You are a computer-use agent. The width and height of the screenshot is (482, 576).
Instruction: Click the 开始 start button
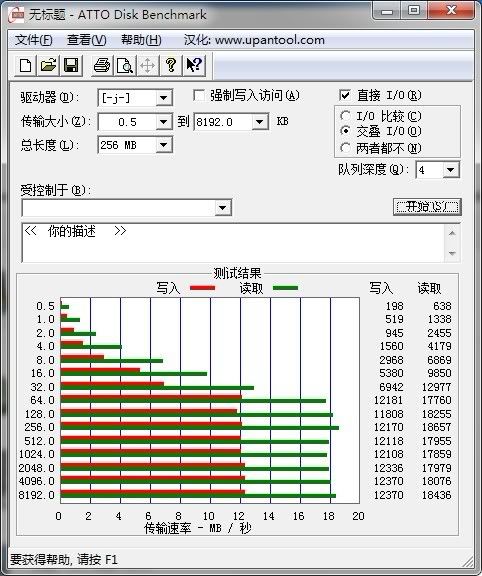427,207
